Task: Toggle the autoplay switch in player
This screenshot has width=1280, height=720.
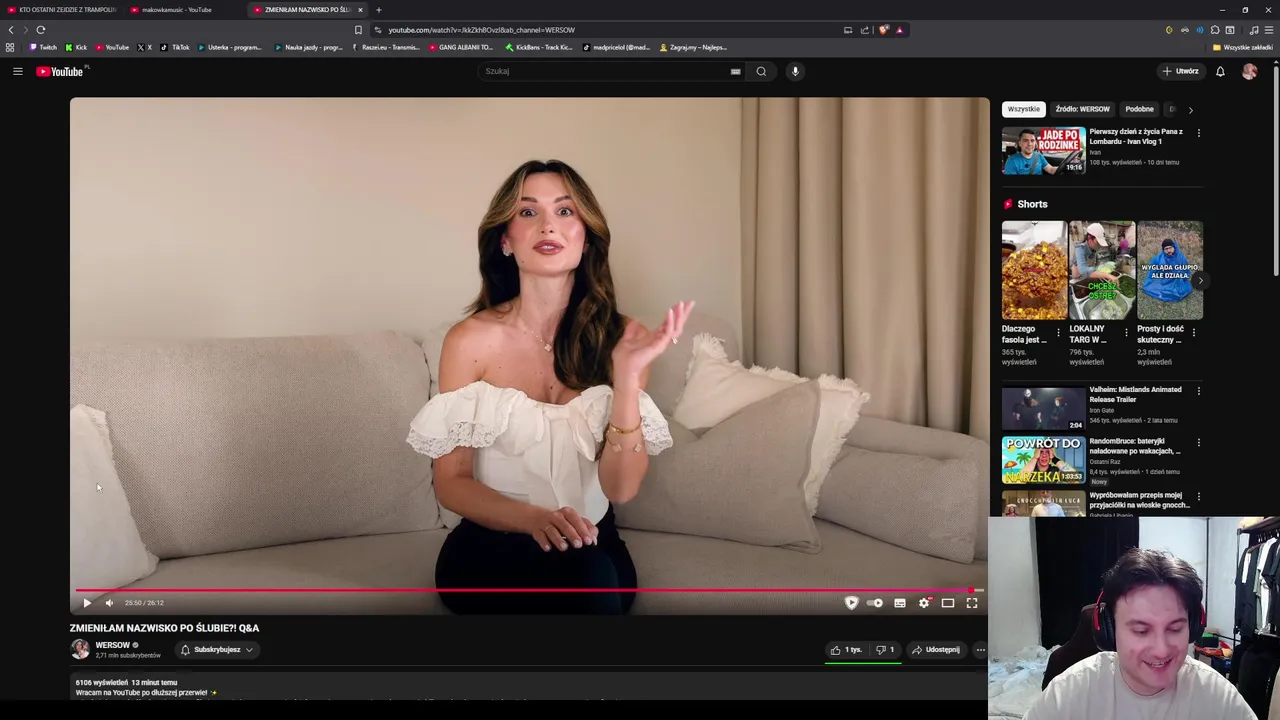Action: click(875, 603)
